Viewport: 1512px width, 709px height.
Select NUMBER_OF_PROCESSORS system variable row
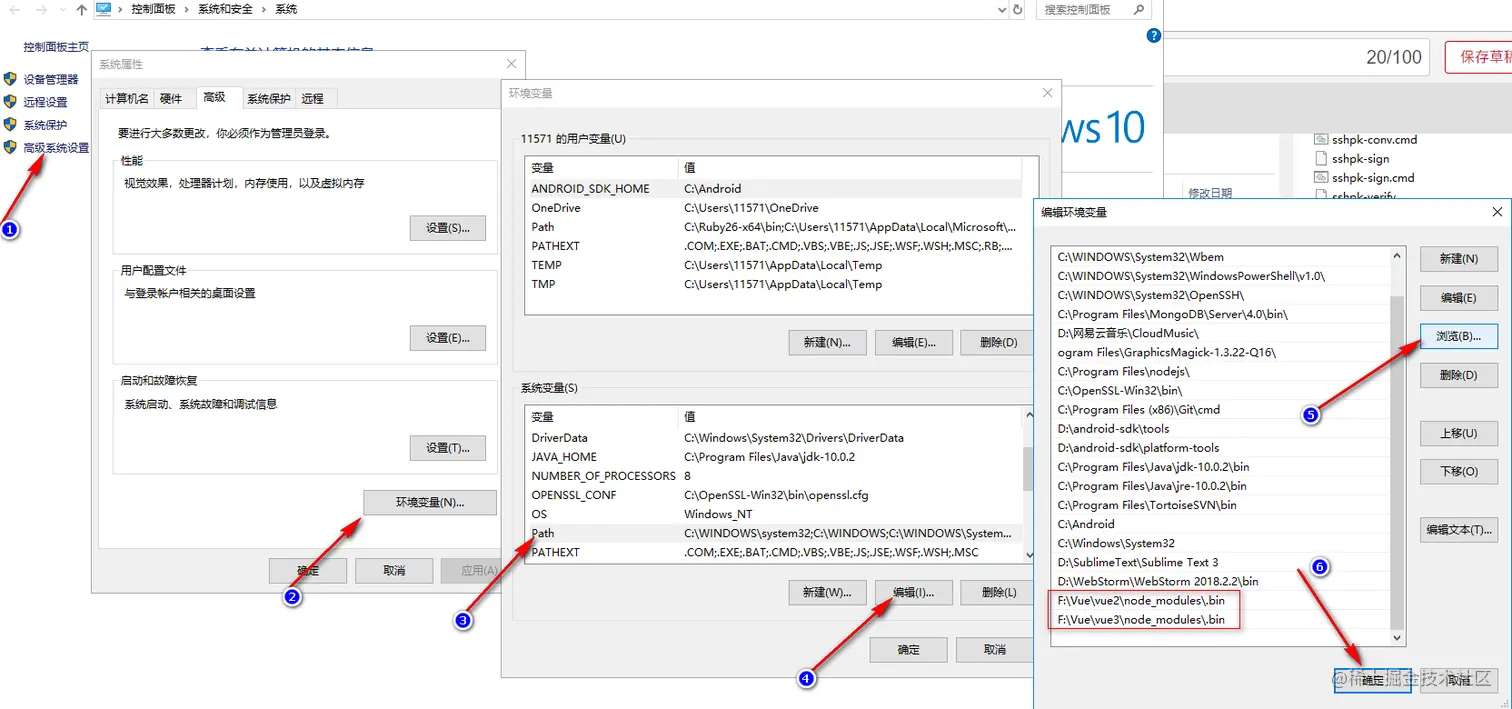point(774,476)
